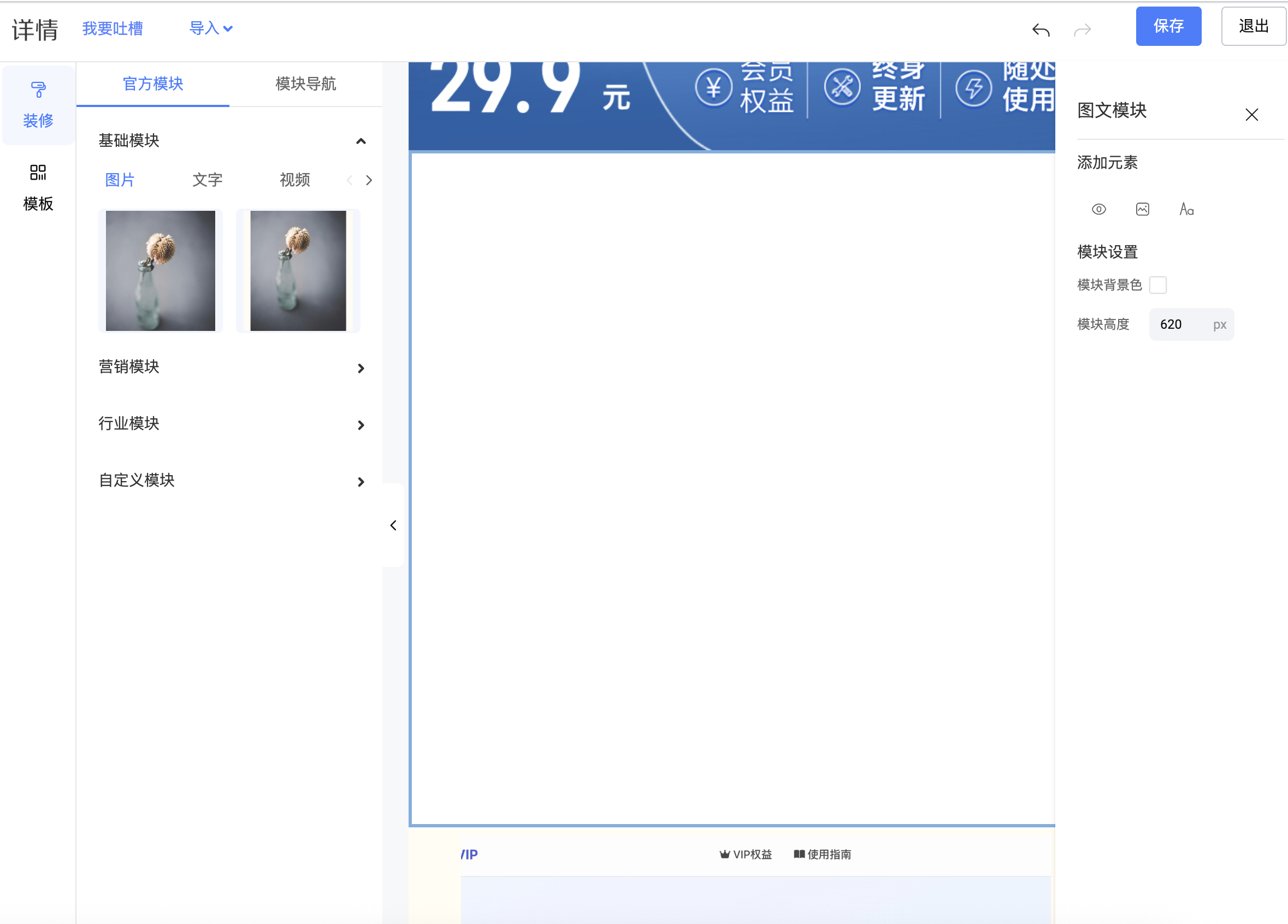Open the 模块背景色 color swatch
Screen dimensions: 1288x924
point(1157,285)
